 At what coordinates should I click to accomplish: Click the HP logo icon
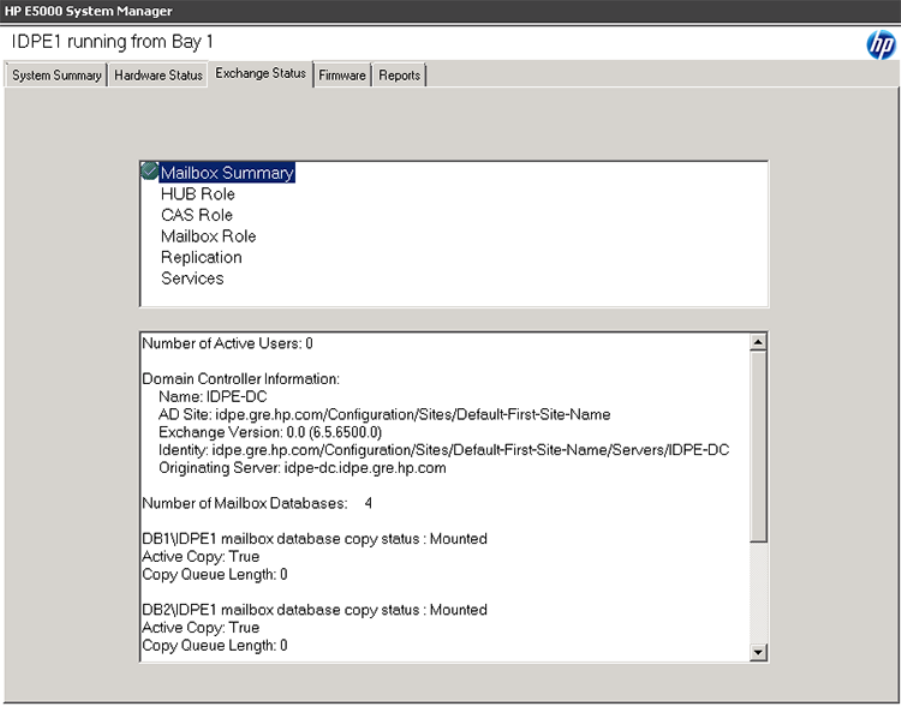point(880,45)
